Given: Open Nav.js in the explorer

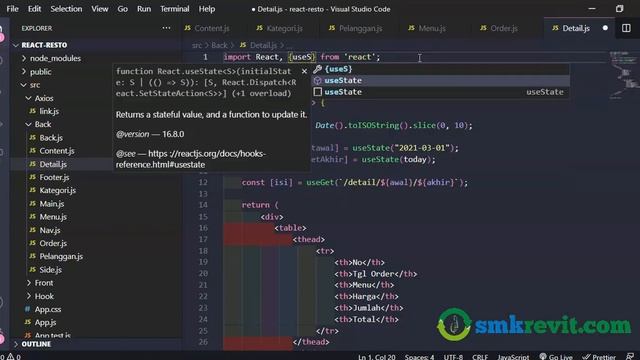Looking at the screenshot, I should pos(50,230).
